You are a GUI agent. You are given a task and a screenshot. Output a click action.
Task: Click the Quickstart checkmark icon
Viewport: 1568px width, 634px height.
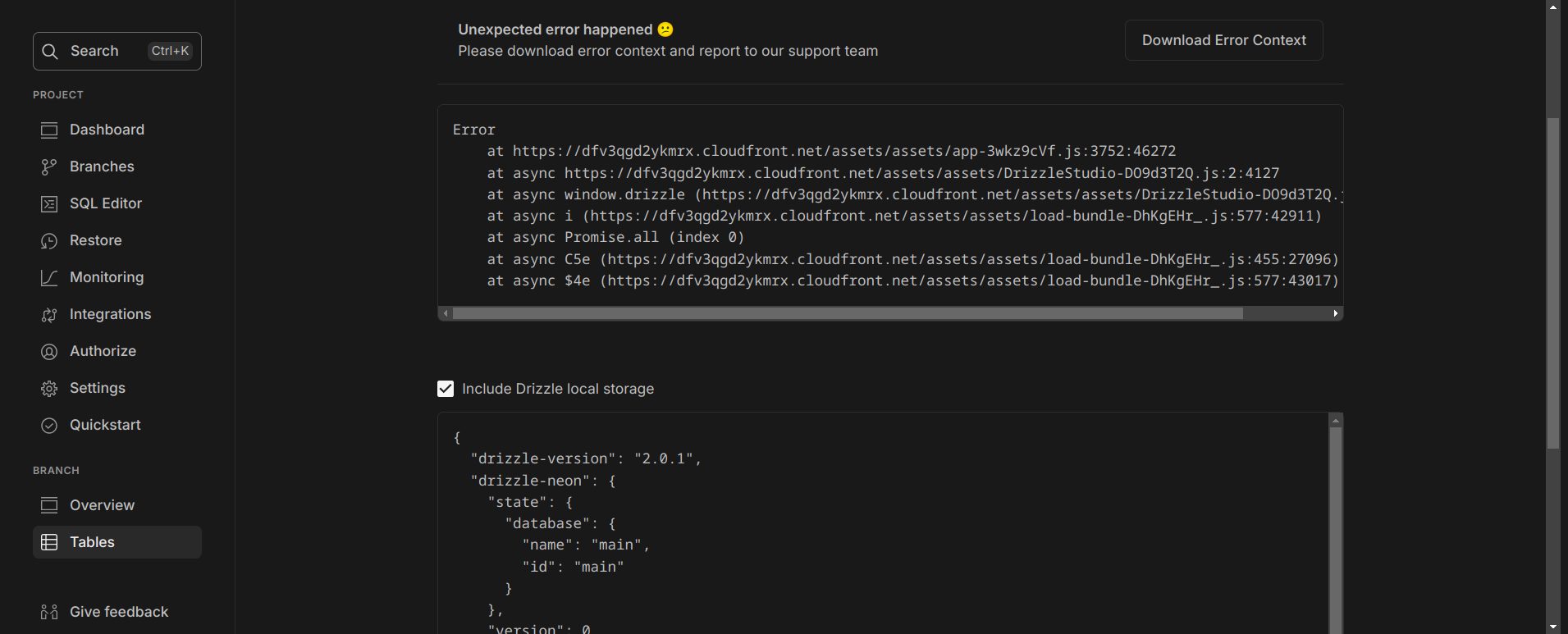coord(49,426)
